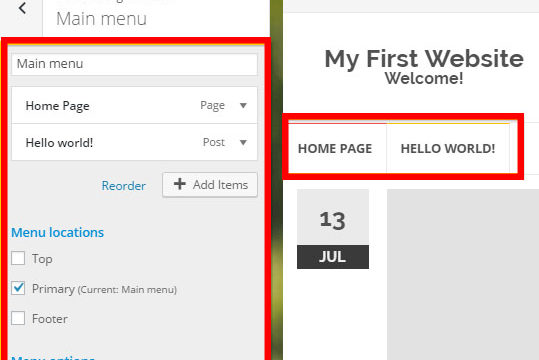Click the gray post thumbnail placeholder

point(463,274)
